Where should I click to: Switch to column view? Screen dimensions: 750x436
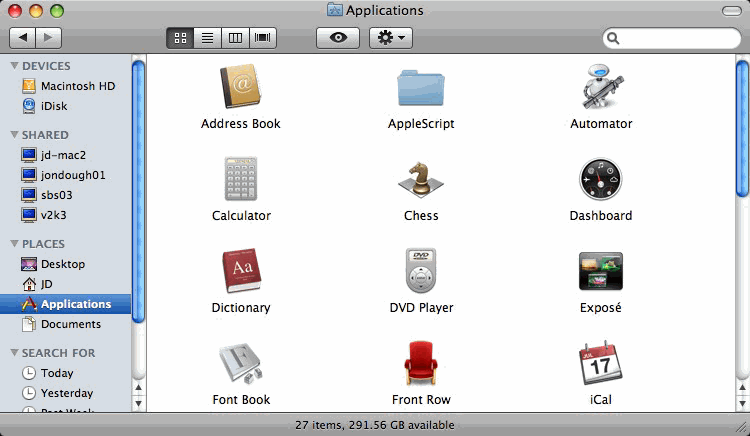235,38
